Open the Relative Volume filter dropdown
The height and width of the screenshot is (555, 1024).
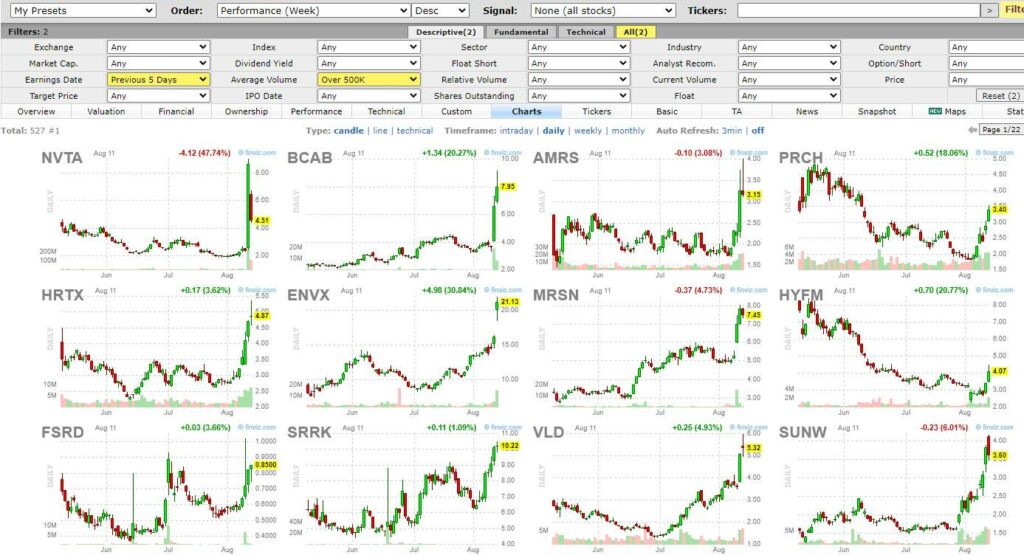pos(579,80)
